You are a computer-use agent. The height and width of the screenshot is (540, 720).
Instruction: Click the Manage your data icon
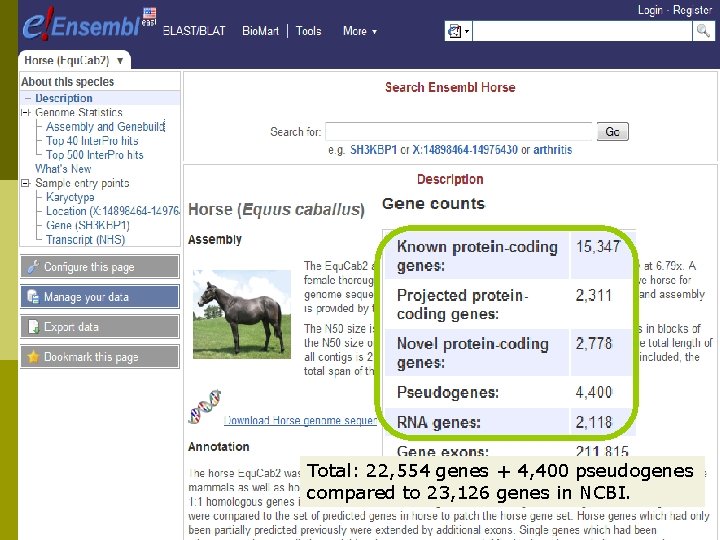[33, 297]
